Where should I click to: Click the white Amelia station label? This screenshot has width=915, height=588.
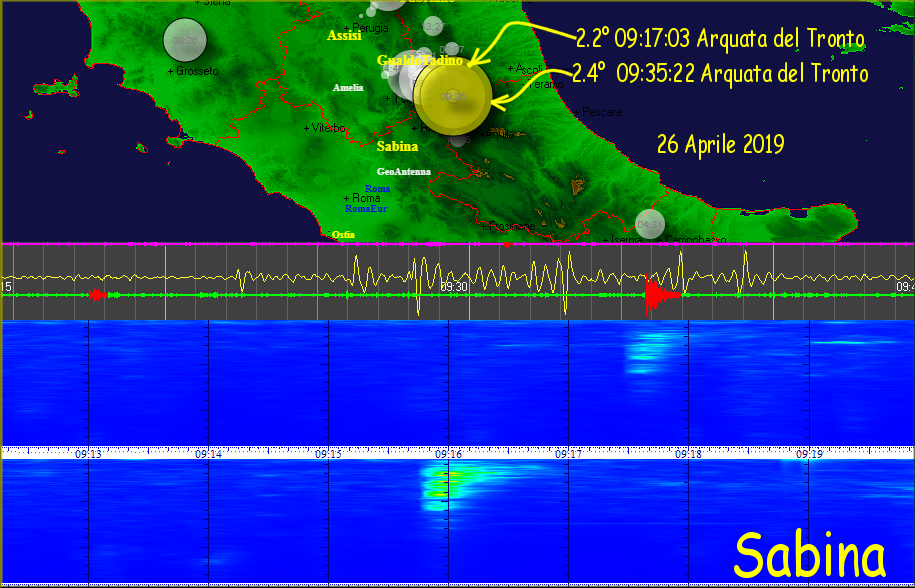pyautogui.click(x=348, y=88)
